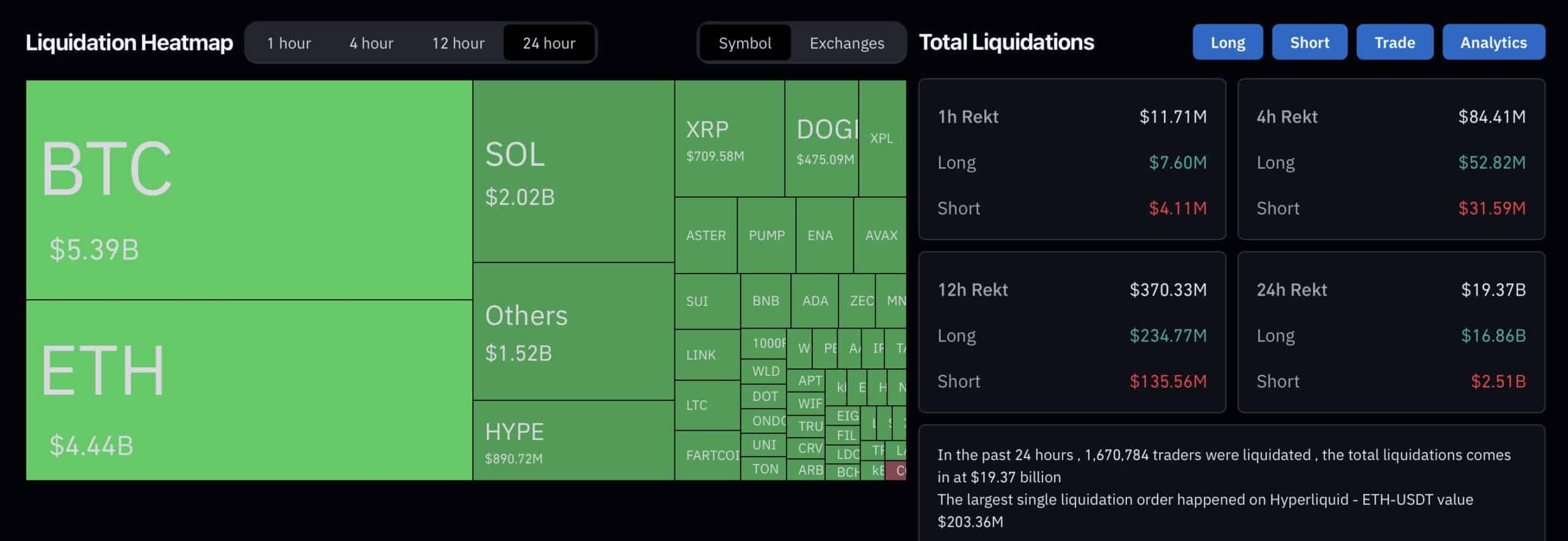Screen dimensions: 1568x541
Task: Open the Trade button
Action: (1395, 42)
